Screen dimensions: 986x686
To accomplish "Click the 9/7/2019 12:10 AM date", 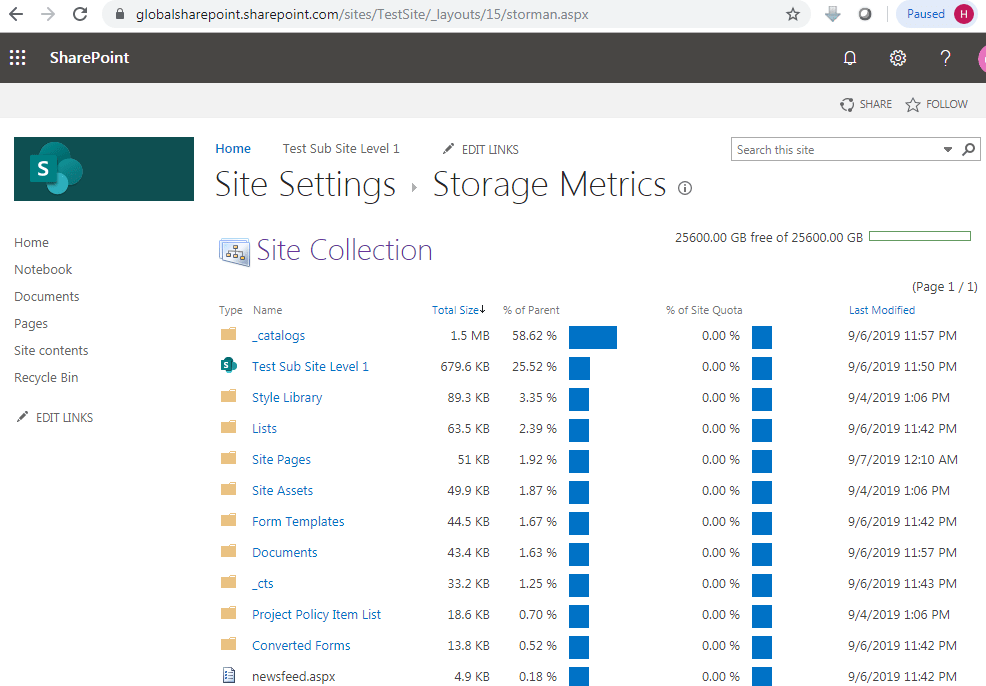I will 902,460.
